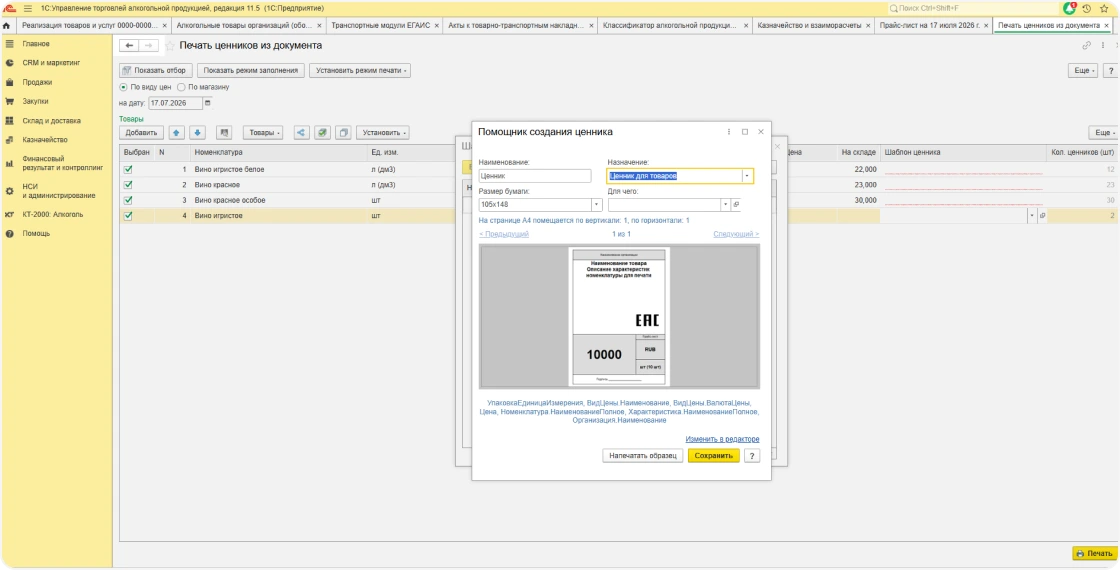Switch to Прайс-лист на 17 июля 2026 tab
The height and width of the screenshot is (570, 1120).
point(930,26)
